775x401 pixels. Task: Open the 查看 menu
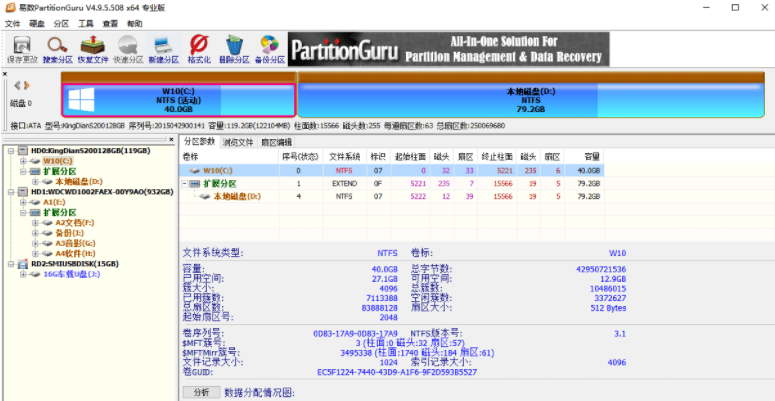pyautogui.click(x=110, y=23)
